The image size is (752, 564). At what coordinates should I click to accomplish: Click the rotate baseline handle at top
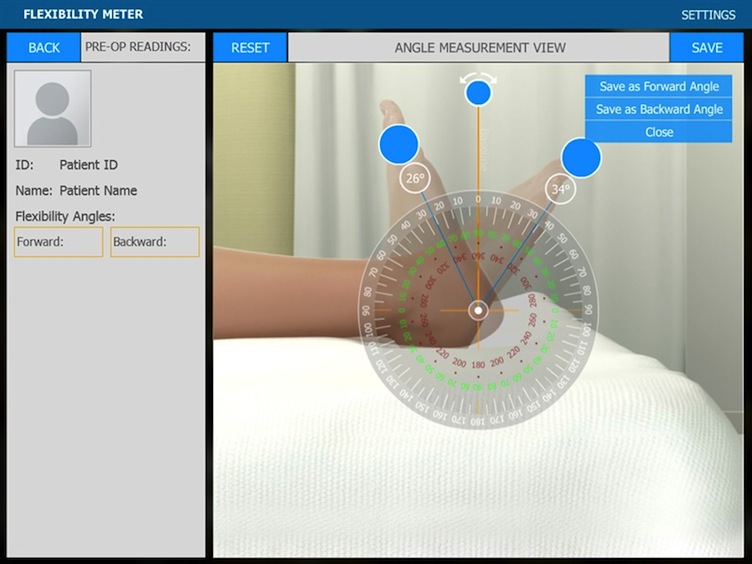(x=478, y=93)
